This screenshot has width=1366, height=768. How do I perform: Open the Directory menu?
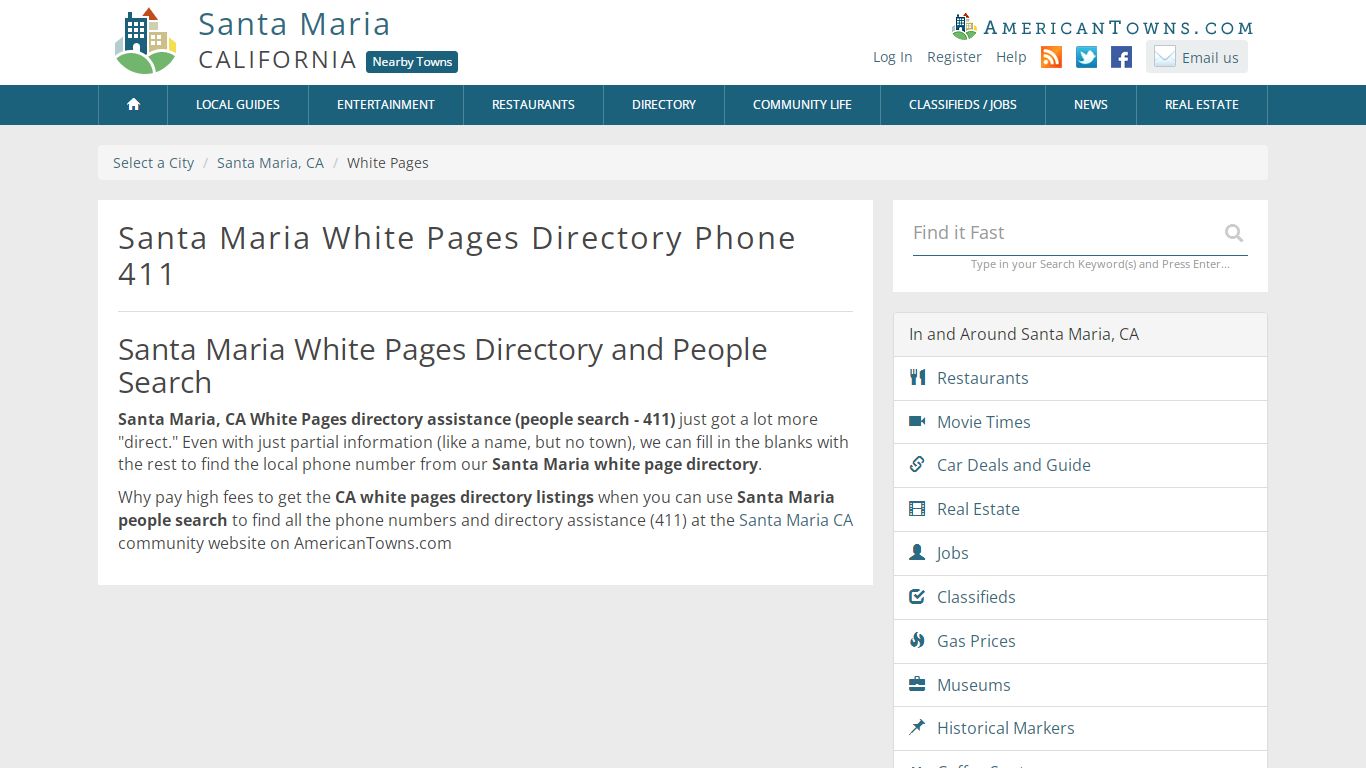coord(664,104)
